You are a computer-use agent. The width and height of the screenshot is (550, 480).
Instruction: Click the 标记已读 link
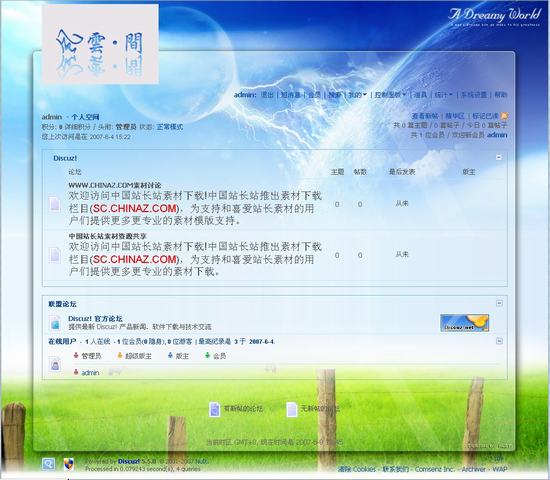pos(485,116)
